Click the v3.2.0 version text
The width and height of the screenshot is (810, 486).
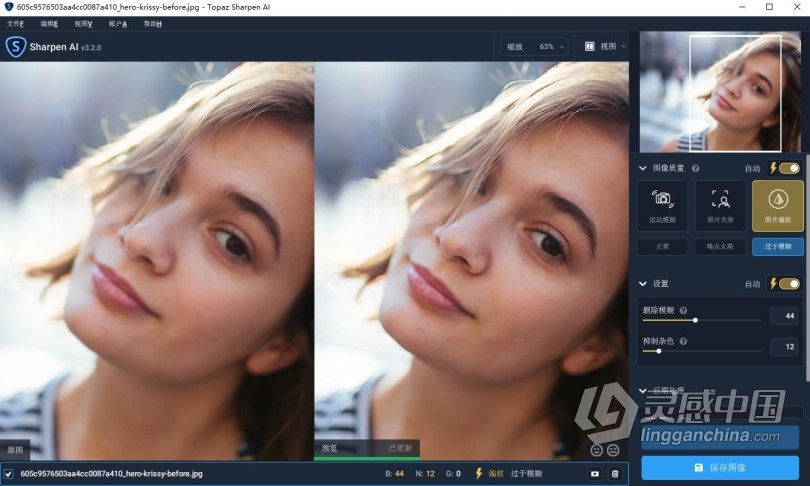pyautogui.click(x=91, y=48)
